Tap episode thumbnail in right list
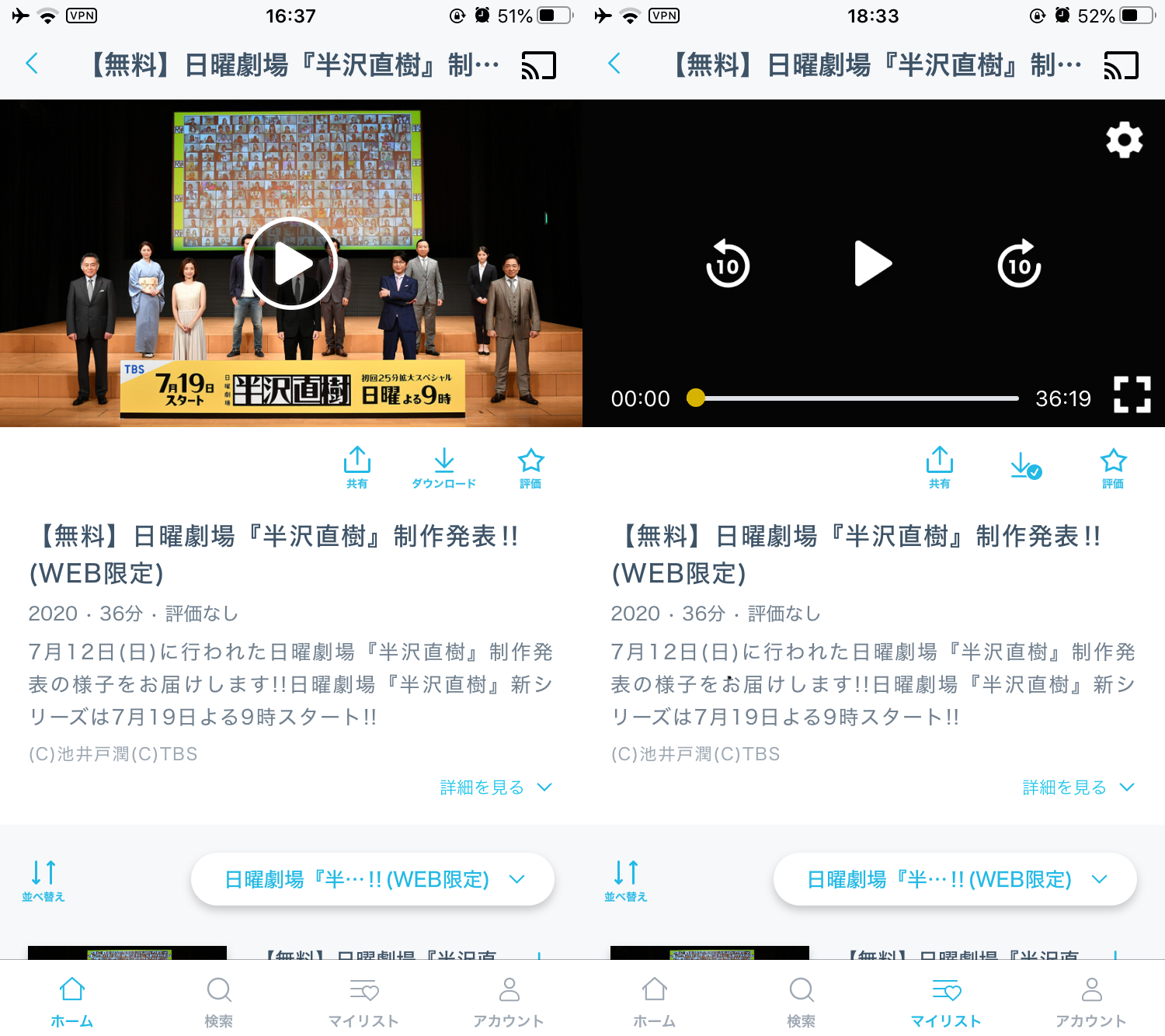 710,953
